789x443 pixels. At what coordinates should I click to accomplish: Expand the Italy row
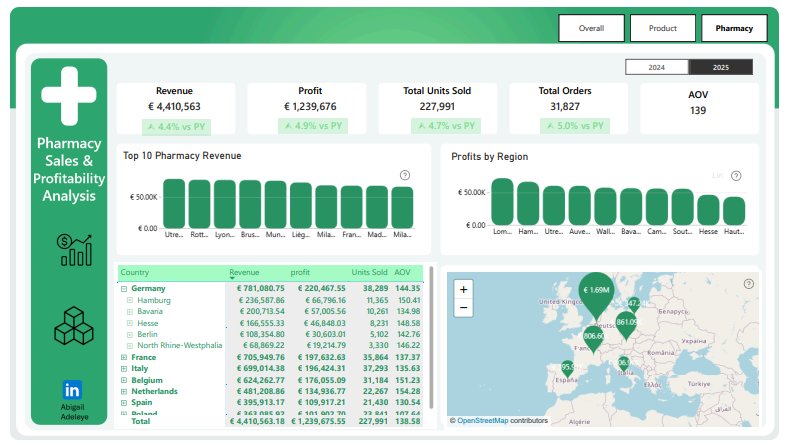pyautogui.click(x=124, y=368)
